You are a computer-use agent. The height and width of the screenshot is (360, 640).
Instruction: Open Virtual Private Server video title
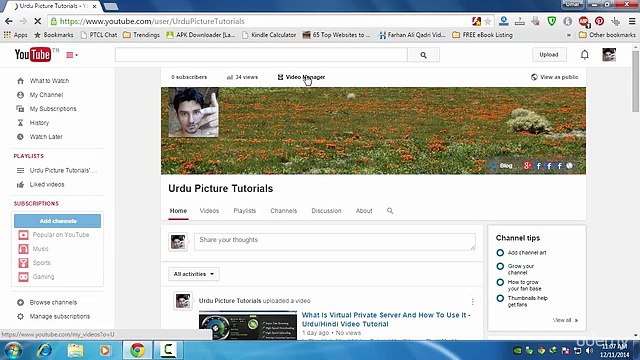(386, 320)
